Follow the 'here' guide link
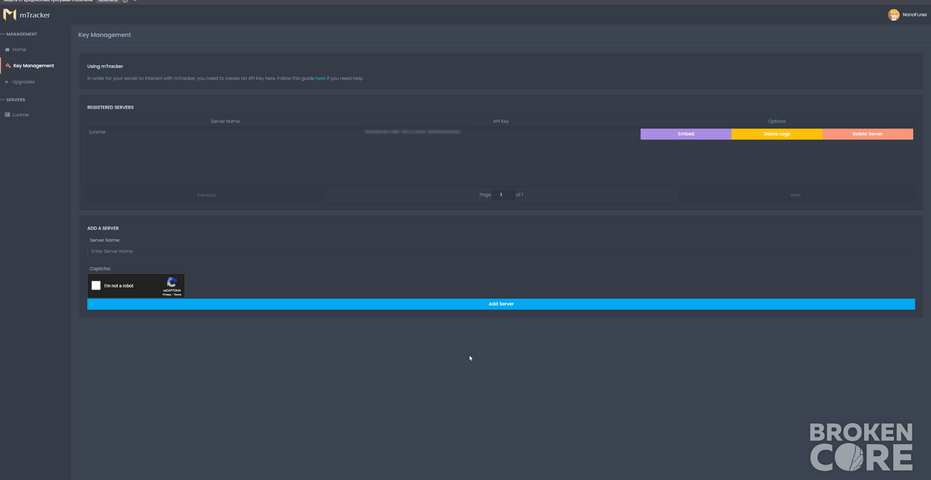931x480 pixels. [320, 78]
